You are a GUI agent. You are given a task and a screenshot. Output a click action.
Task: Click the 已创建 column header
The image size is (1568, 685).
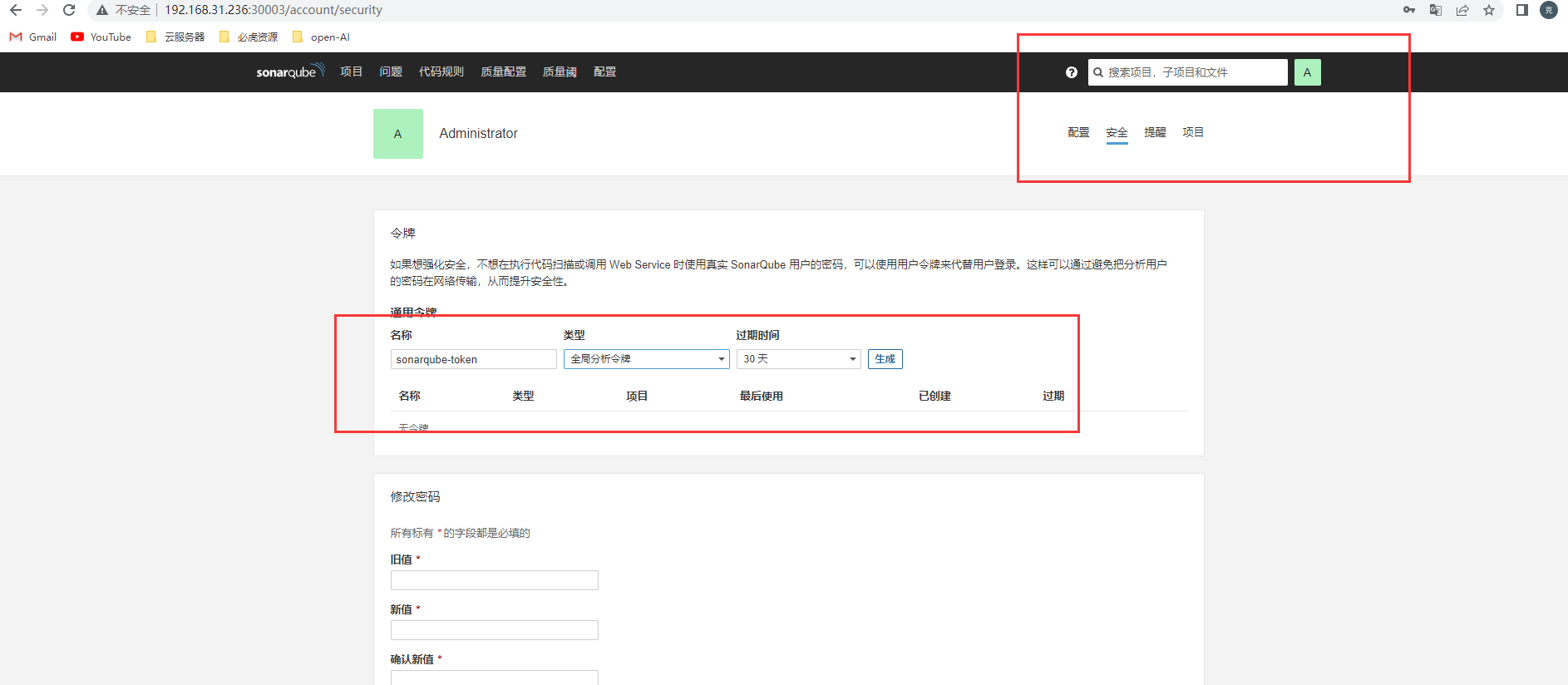934,396
